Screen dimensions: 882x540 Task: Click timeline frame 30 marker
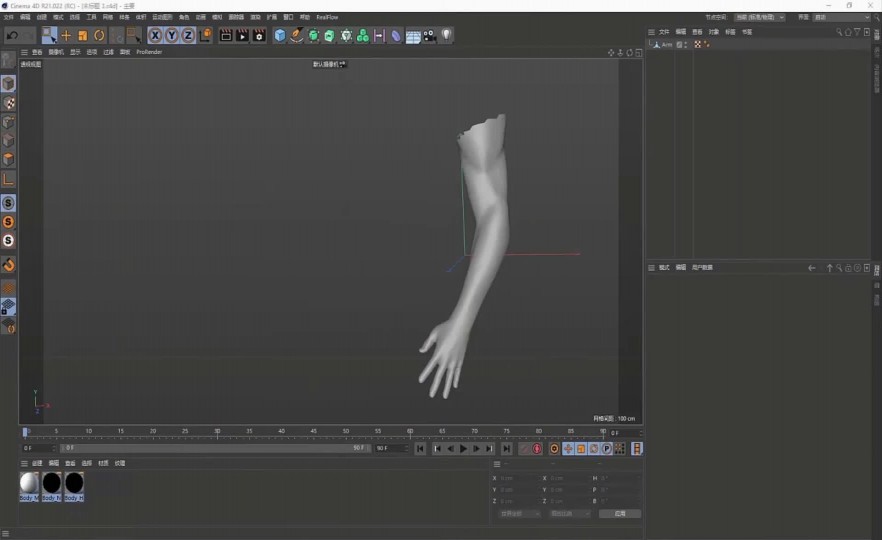tap(217, 432)
